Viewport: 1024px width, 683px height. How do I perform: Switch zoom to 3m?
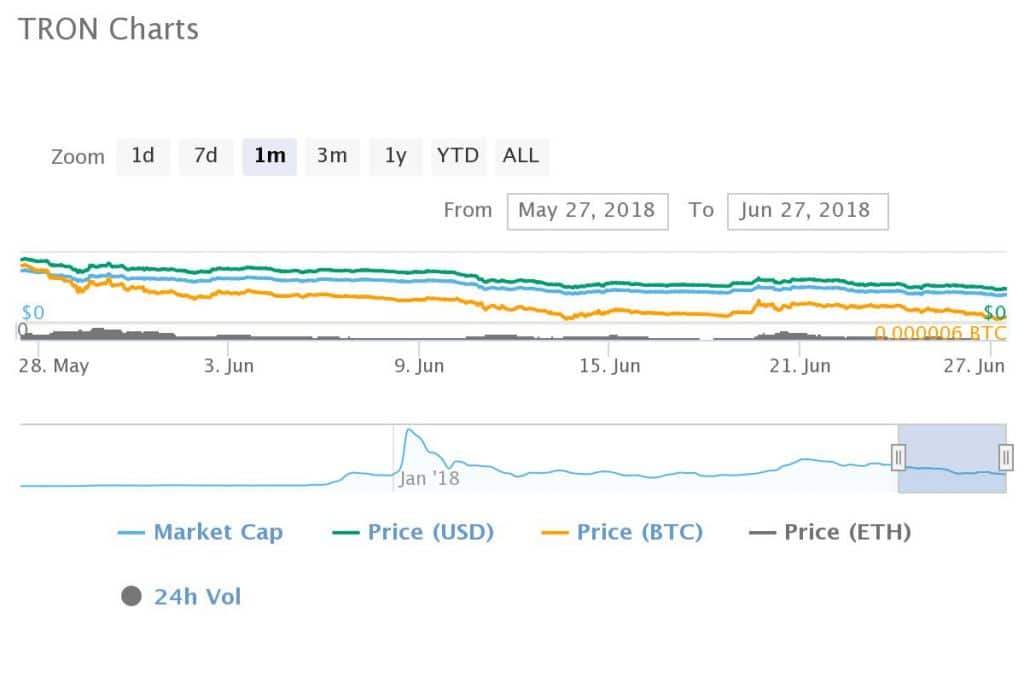332,156
